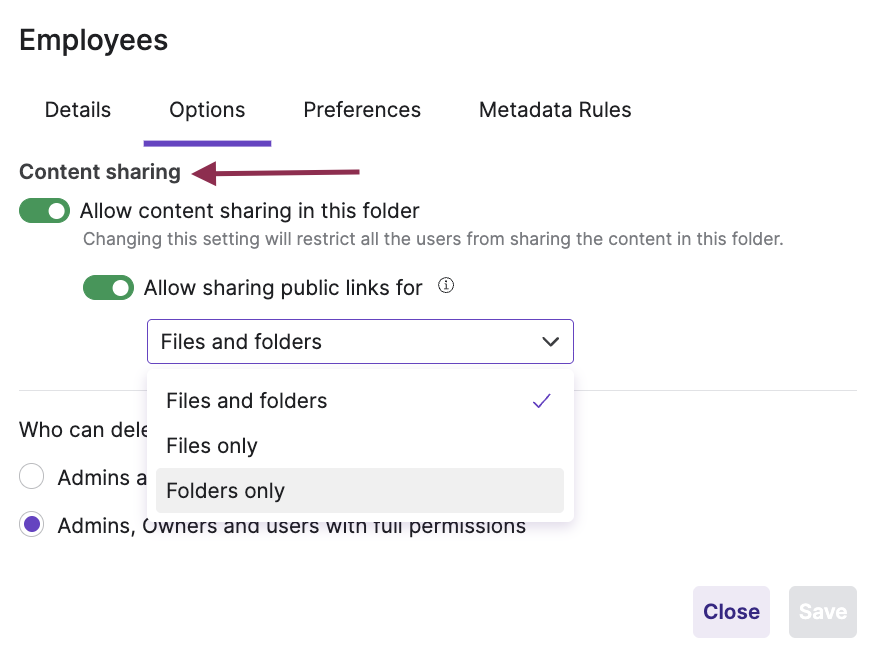Reselect the Files and folders option
876x658 pixels.
(246, 400)
